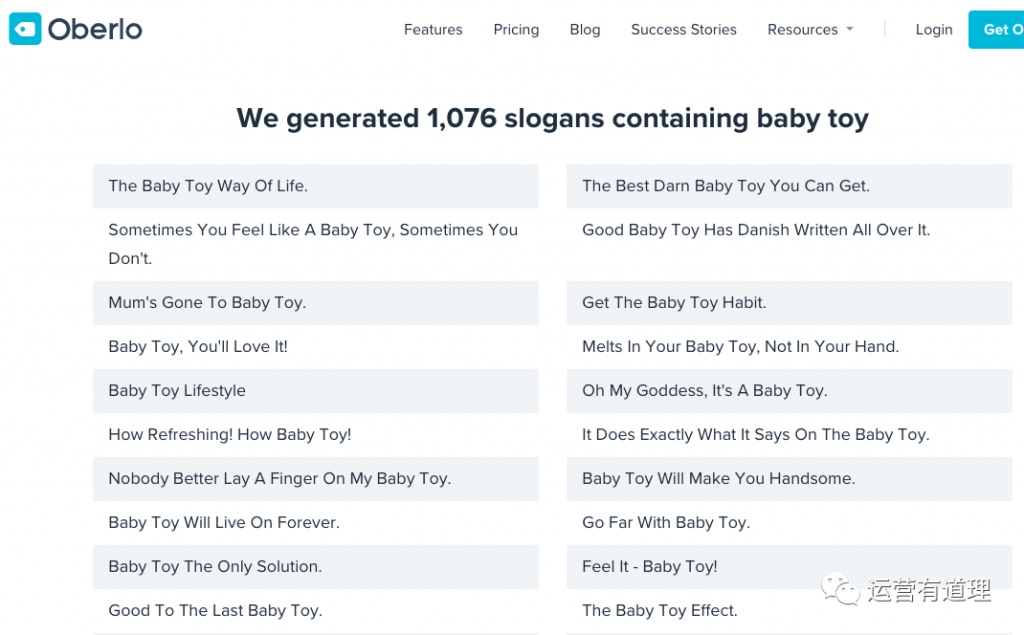Open Success Stories
The width and height of the screenshot is (1024, 635).
[x=683, y=29]
